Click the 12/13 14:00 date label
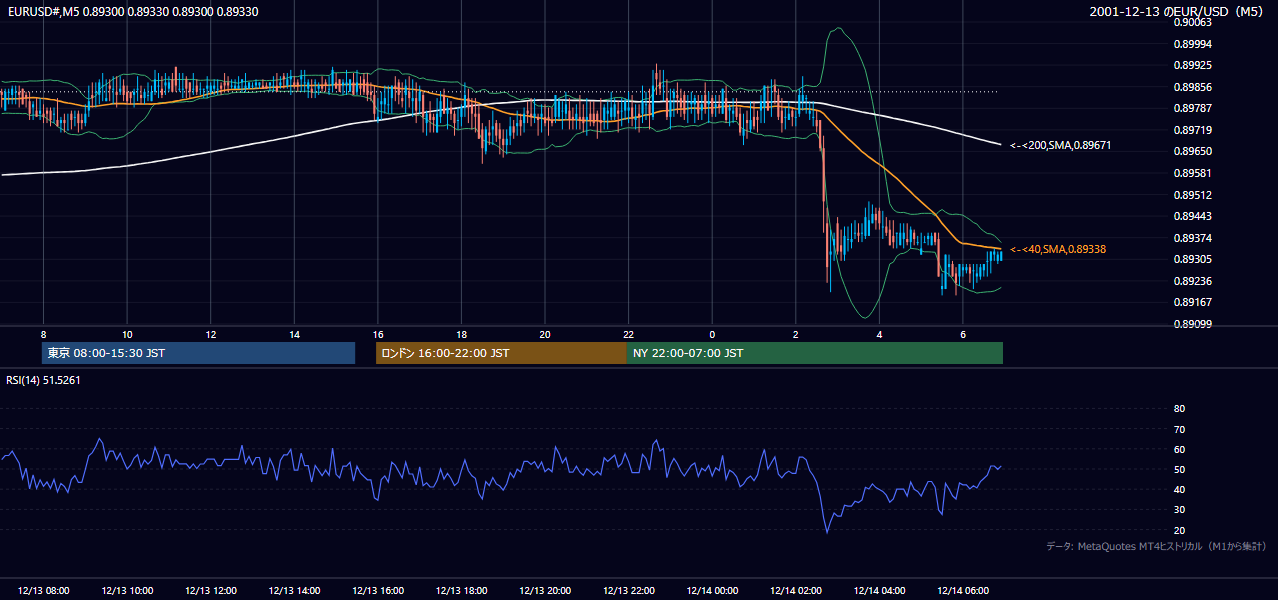The height and width of the screenshot is (600, 1278). pos(294,591)
